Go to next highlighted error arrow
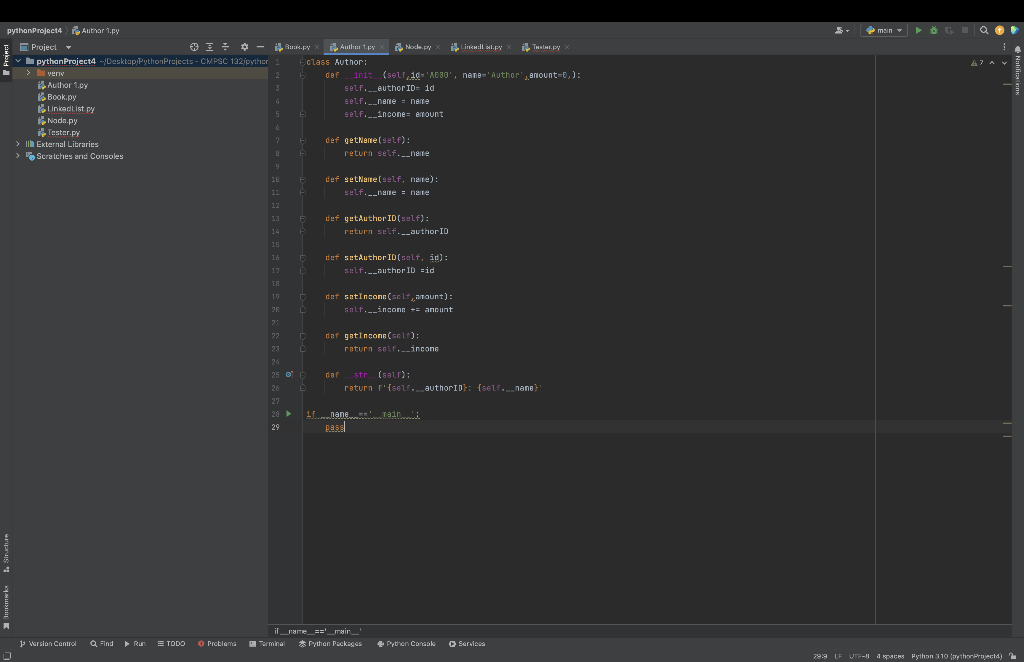 (1004, 63)
